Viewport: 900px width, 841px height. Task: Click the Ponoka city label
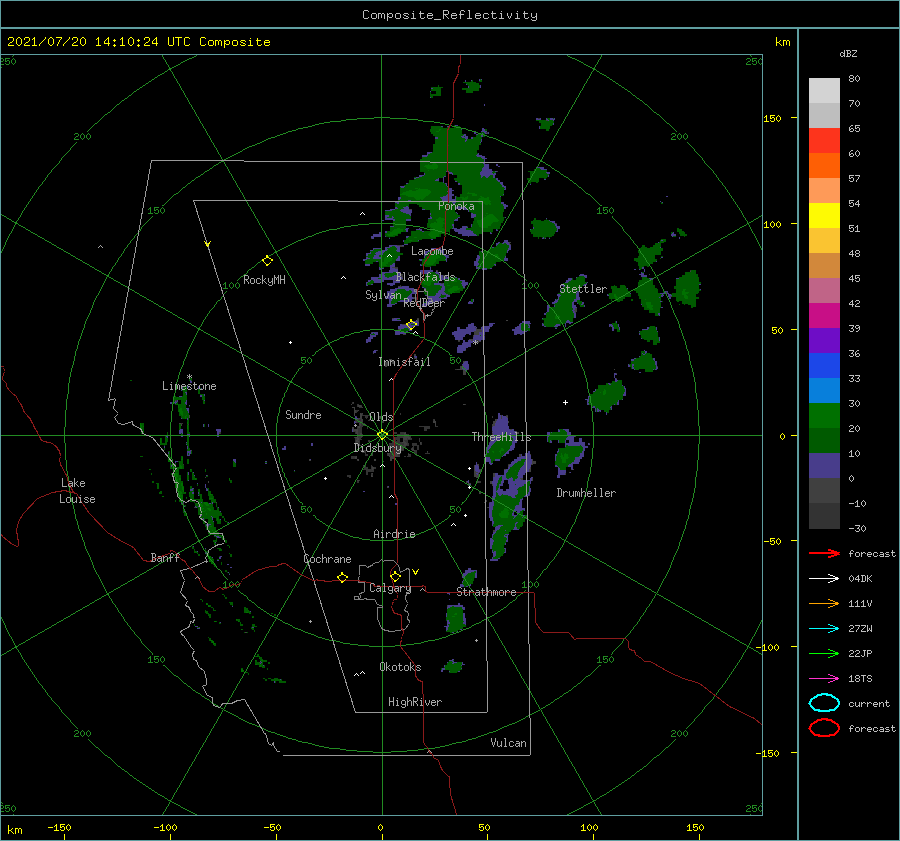(x=456, y=206)
